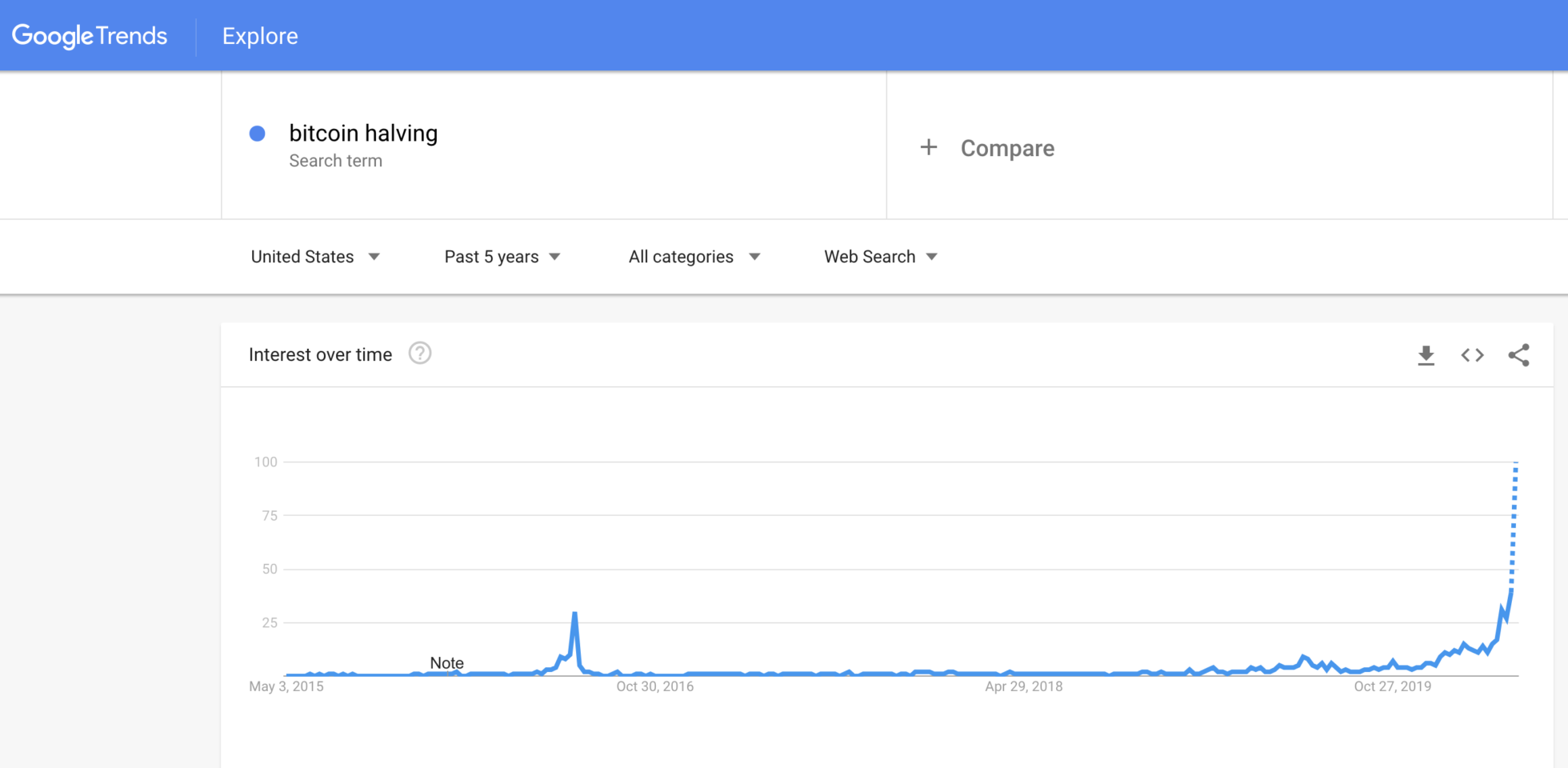Expand the Past 5 years time range
The height and width of the screenshot is (768, 1568).
coord(502,257)
